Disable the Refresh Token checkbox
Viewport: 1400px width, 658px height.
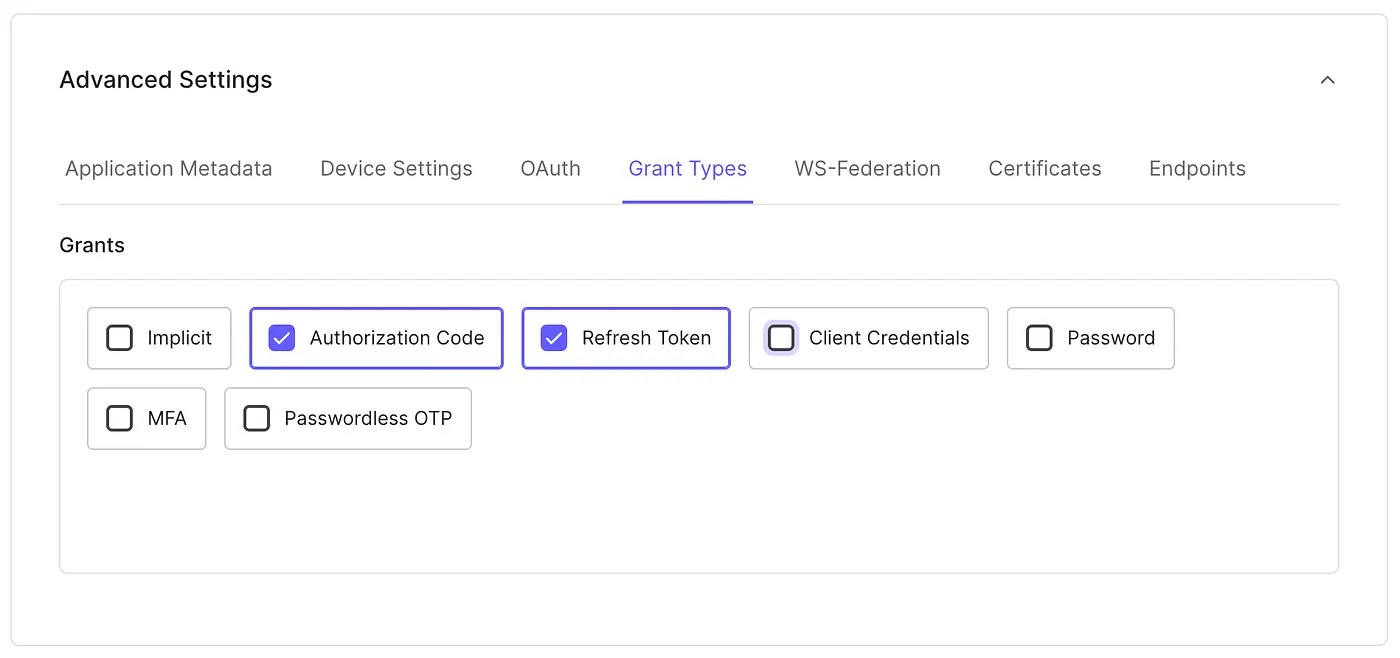(554, 338)
